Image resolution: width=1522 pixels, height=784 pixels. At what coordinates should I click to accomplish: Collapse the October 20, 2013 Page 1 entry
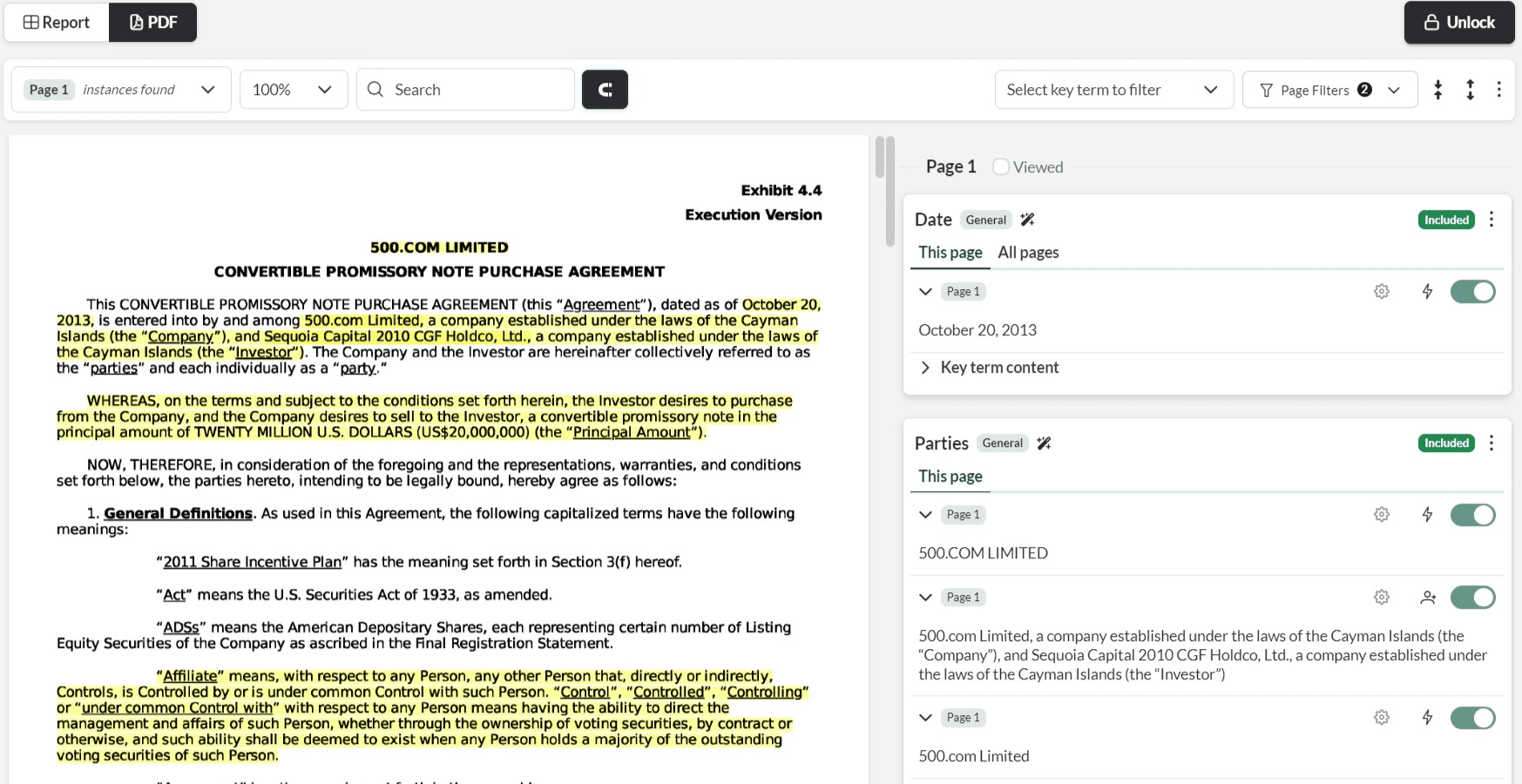925,292
